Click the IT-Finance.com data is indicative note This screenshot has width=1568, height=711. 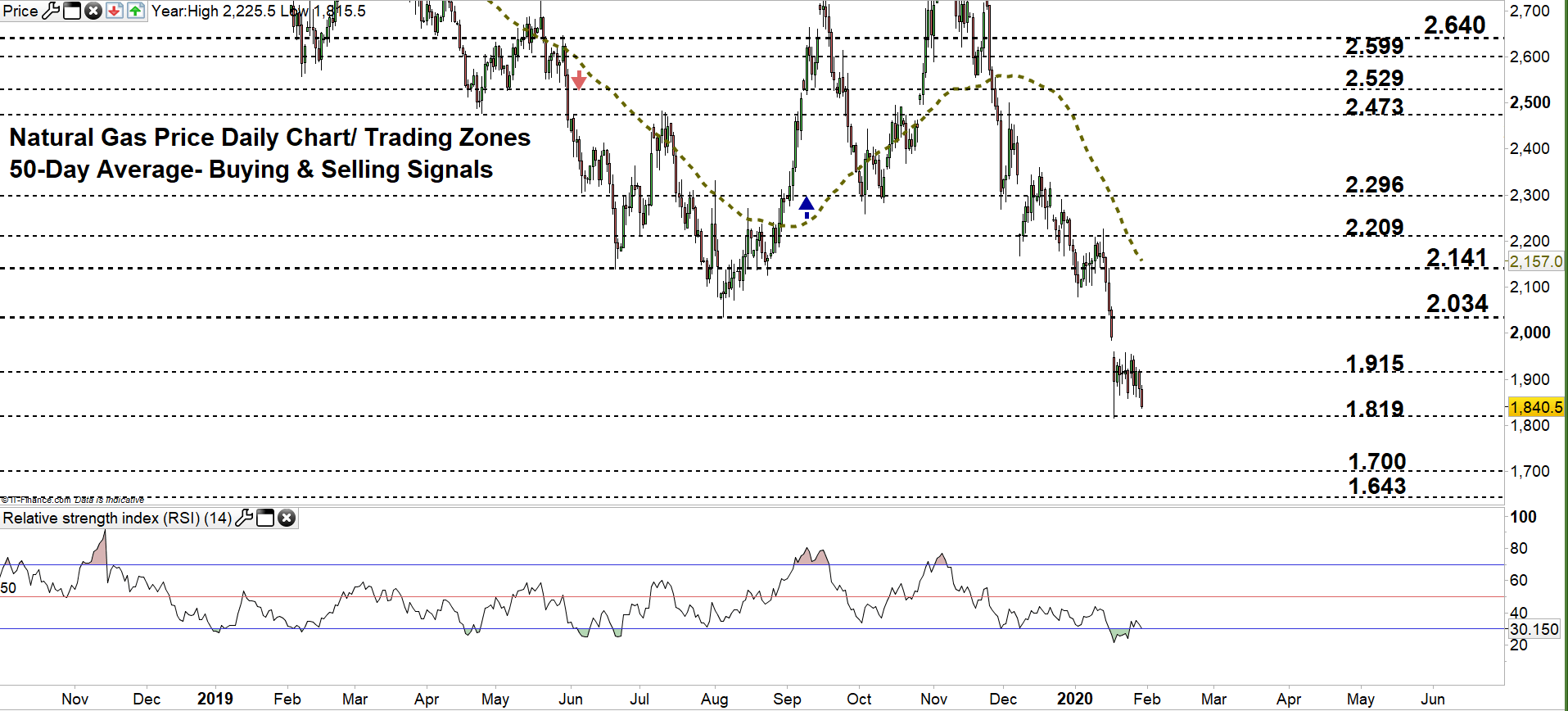[72, 500]
